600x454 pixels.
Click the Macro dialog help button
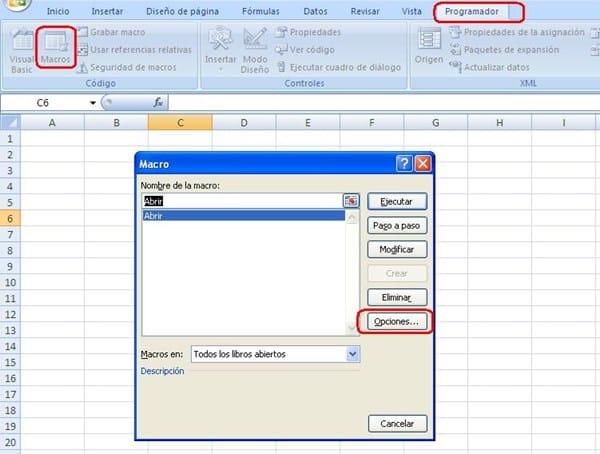[404, 164]
